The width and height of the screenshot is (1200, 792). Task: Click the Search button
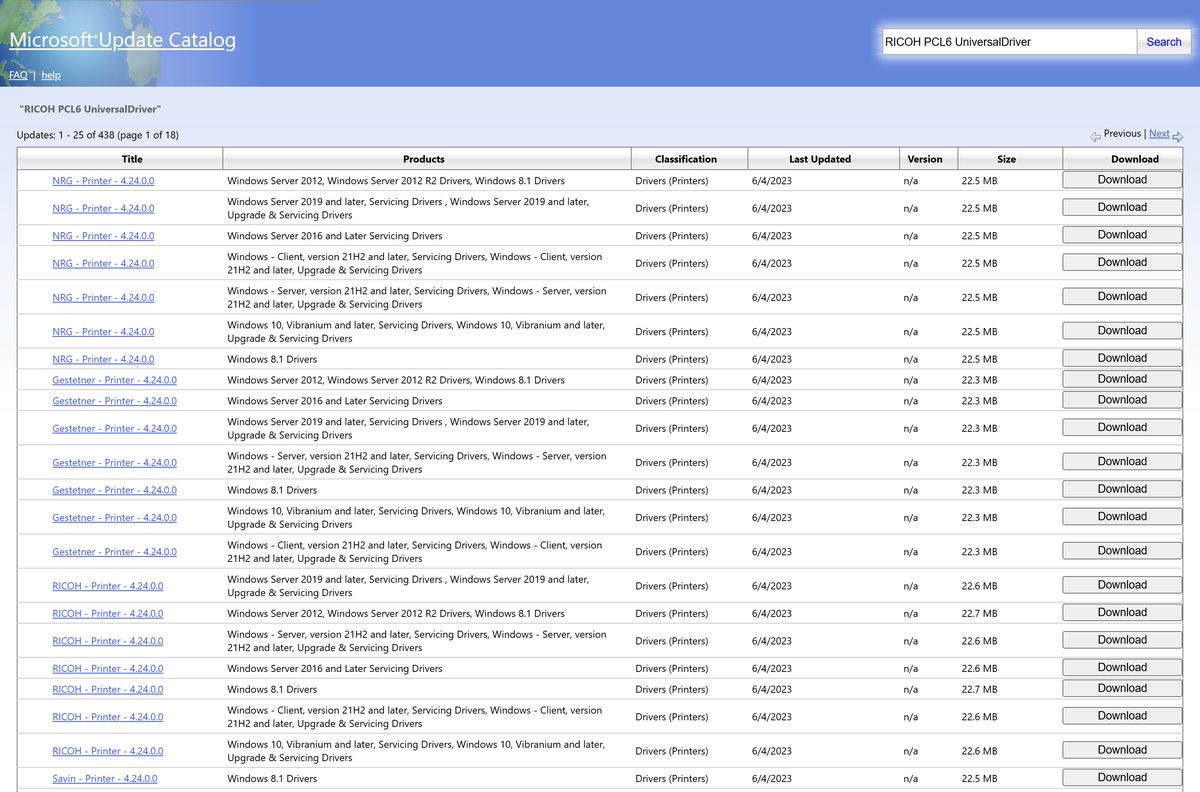tap(1164, 42)
